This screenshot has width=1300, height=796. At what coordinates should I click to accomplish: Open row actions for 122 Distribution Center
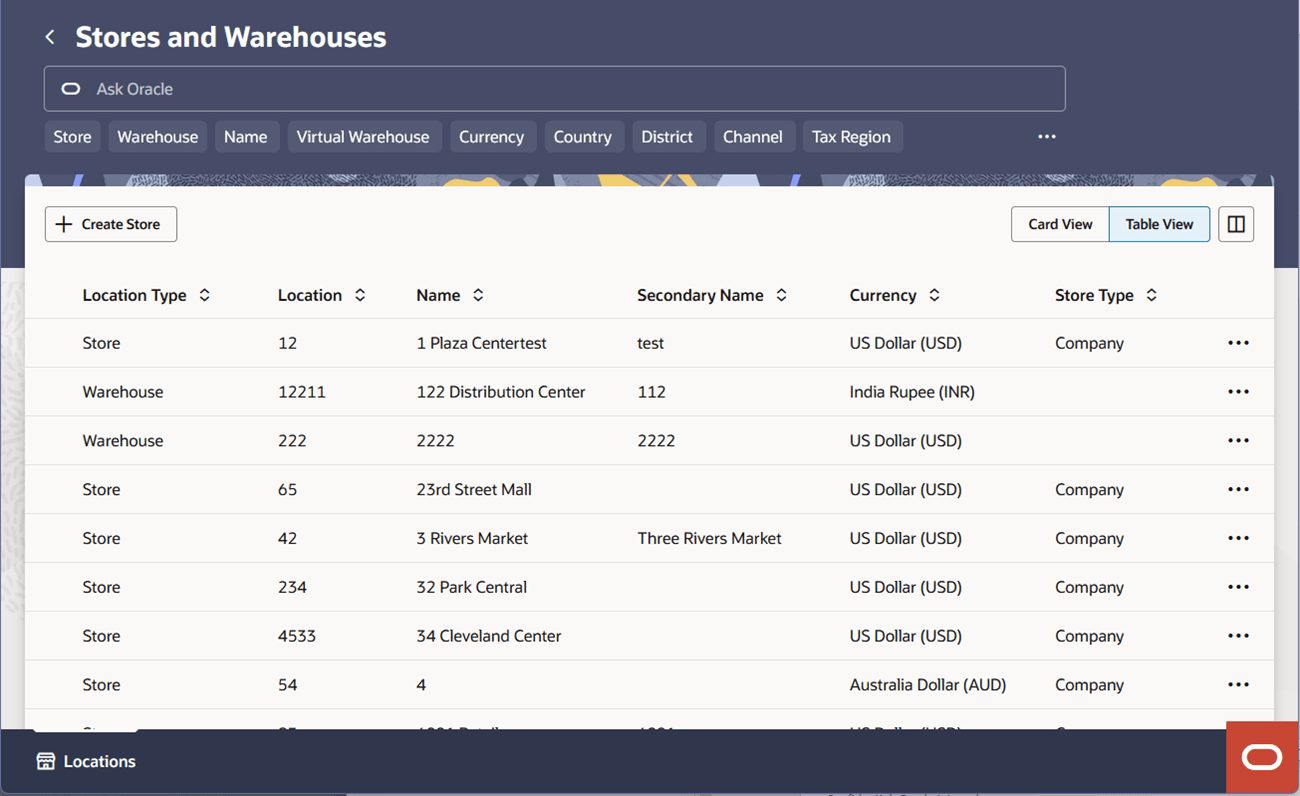click(1238, 391)
